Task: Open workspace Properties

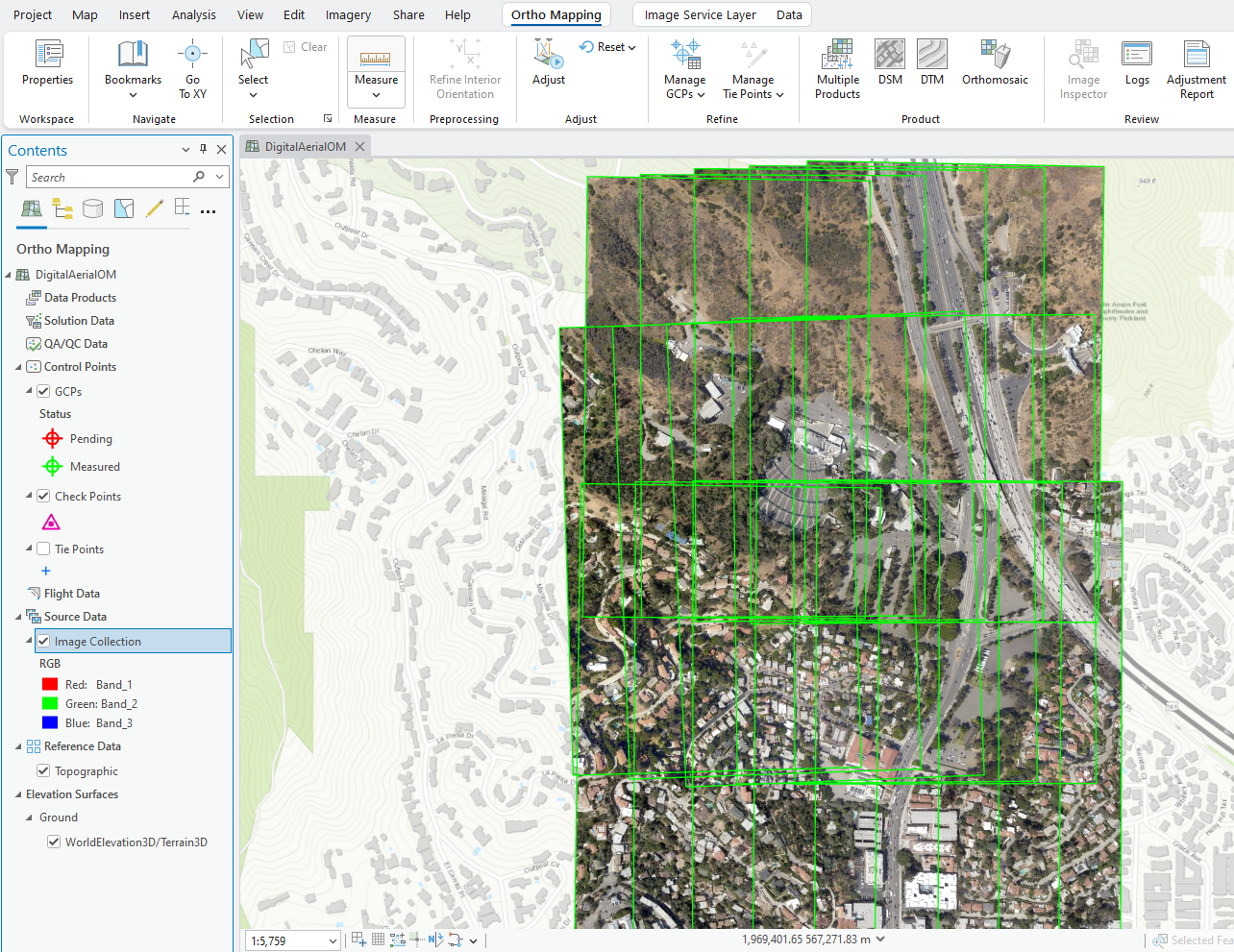Action: pyautogui.click(x=47, y=62)
